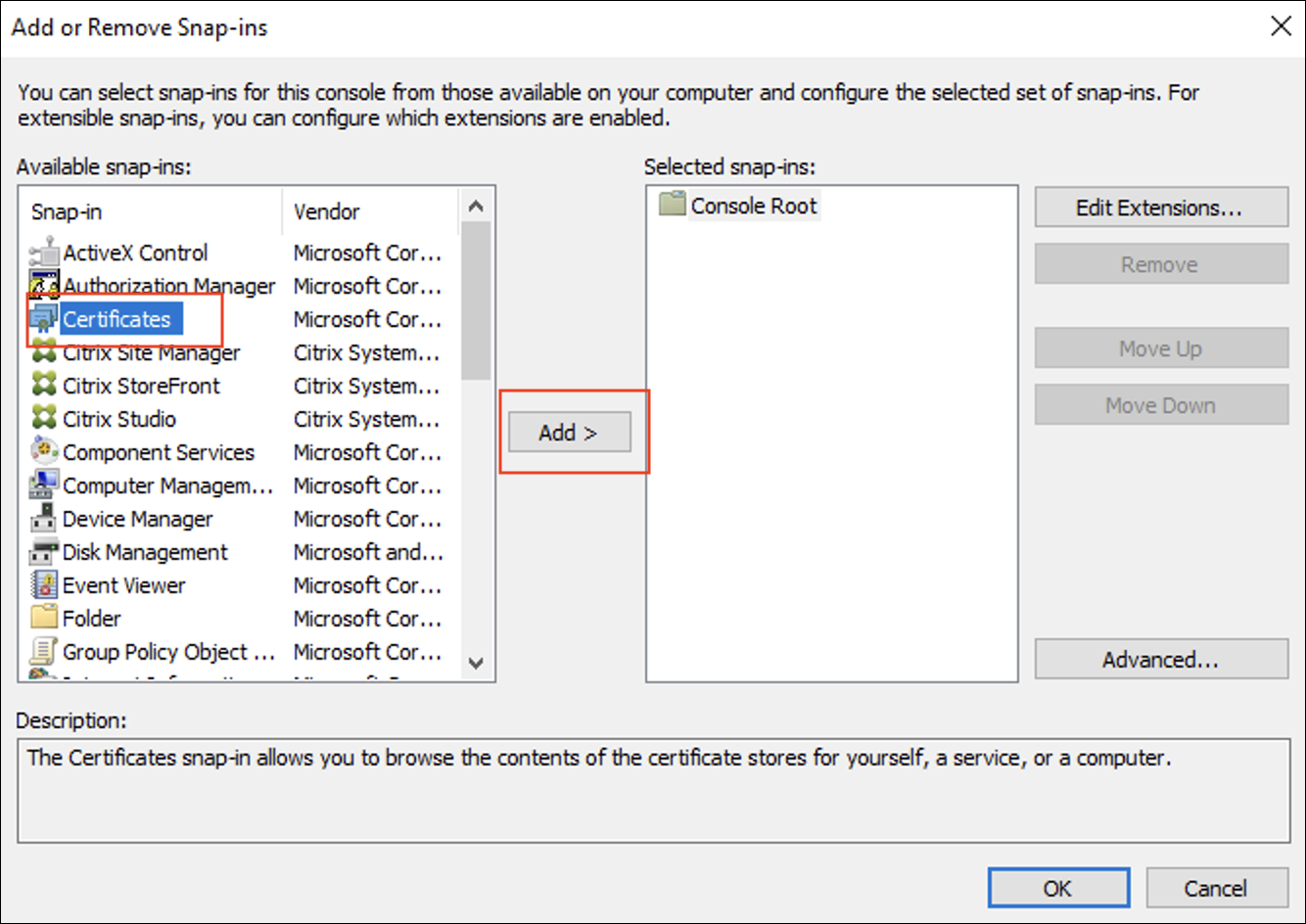Select Console Root in selected snap-ins
Image resolution: width=1306 pixels, height=924 pixels.
(x=753, y=206)
